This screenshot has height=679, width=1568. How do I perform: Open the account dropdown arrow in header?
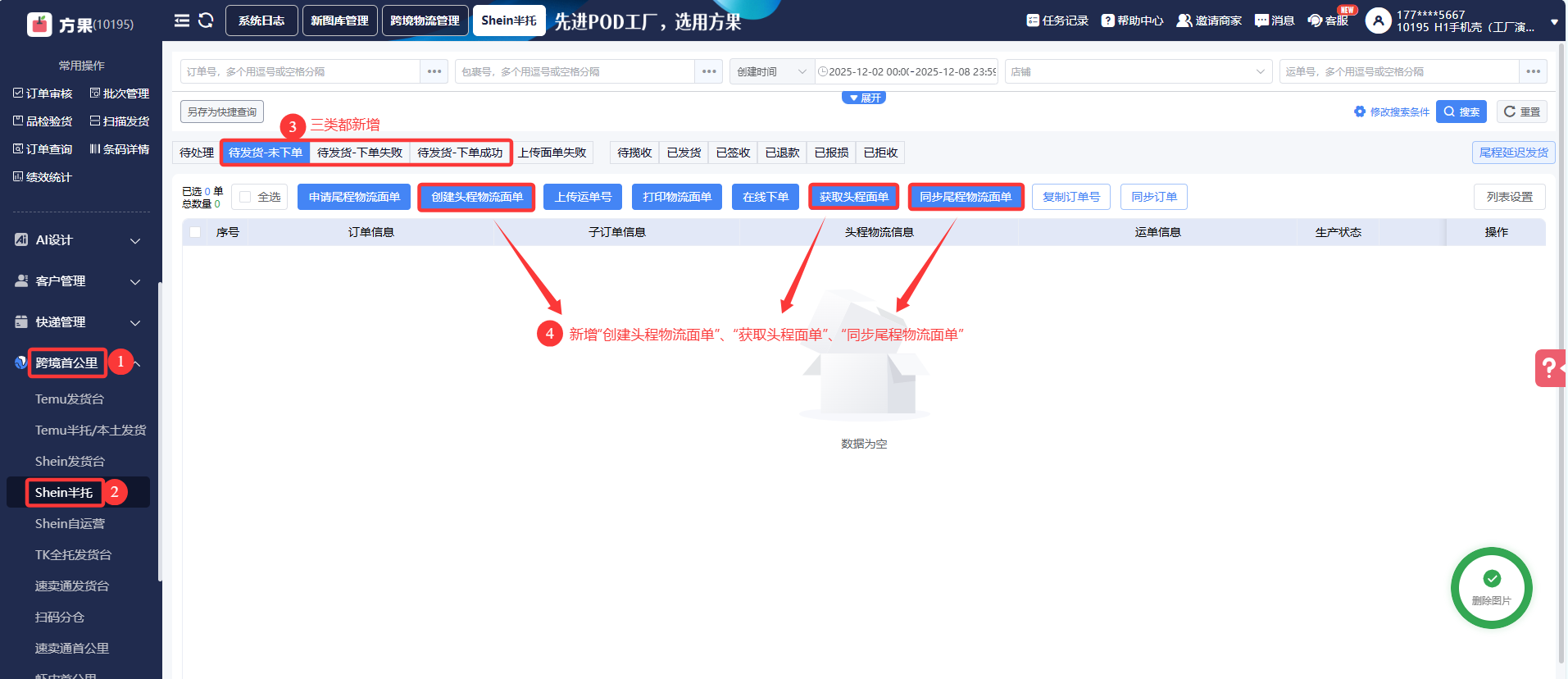coord(1554,22)
